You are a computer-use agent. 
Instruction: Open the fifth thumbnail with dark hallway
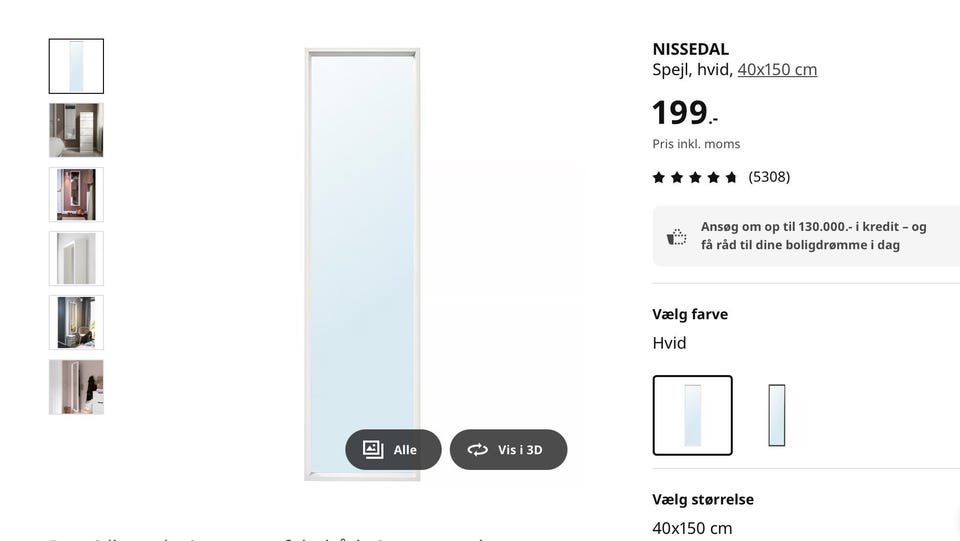click(76, 322)
